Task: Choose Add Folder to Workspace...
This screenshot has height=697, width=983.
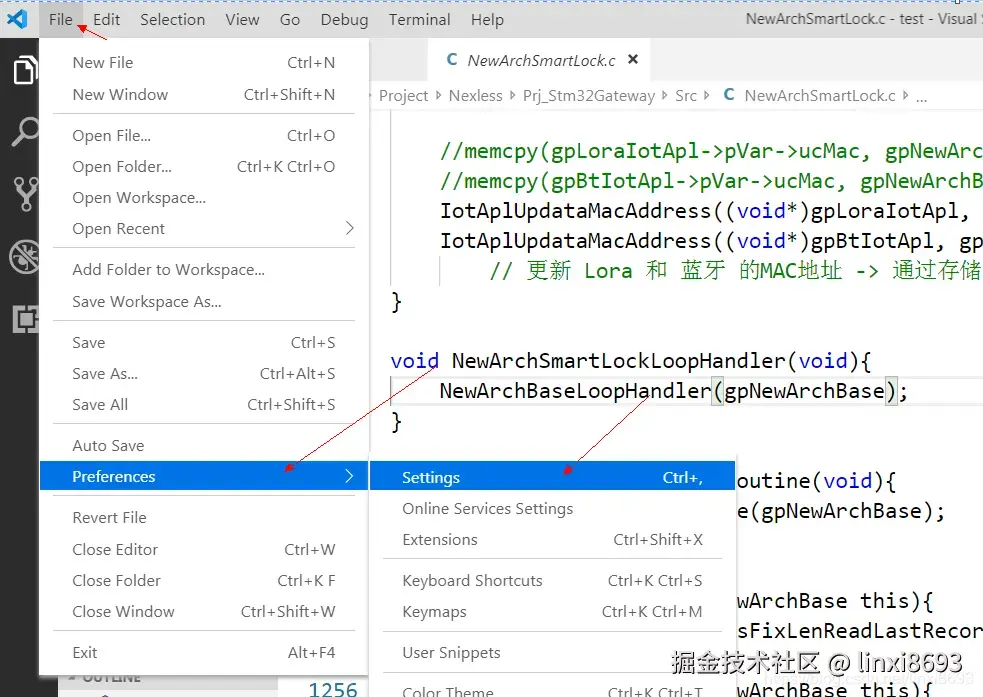Action: click(x=204, y=270)
